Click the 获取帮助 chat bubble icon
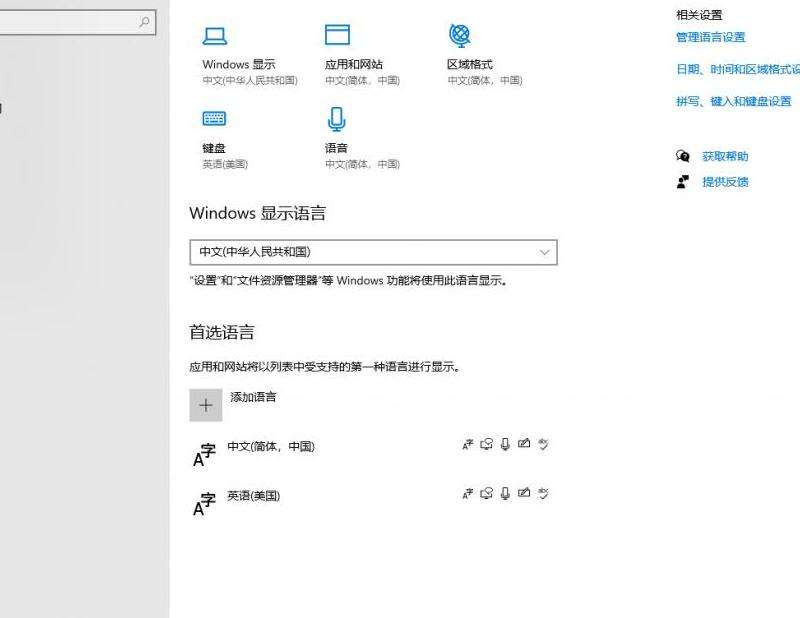The height and width of the screenshot is (618, 800). pos(683,156)
